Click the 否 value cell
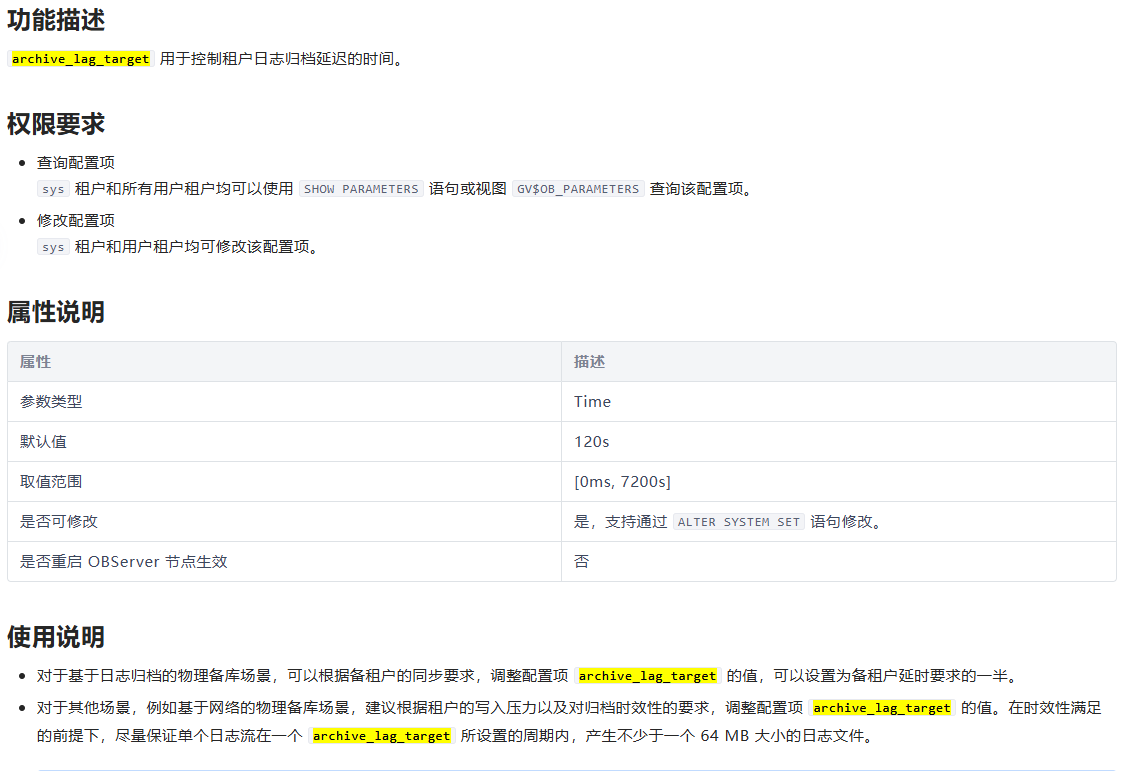Image resolution: width=1131 pixels, height=771 pixels. point(839,562)
